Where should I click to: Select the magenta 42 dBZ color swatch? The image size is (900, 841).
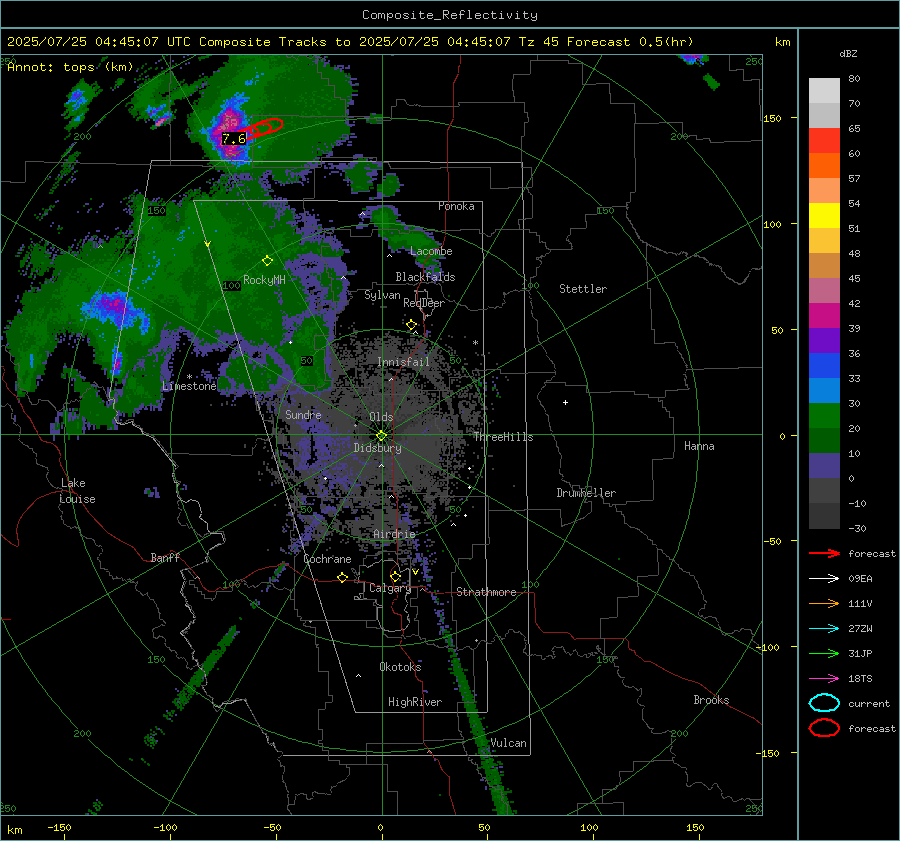824,315
